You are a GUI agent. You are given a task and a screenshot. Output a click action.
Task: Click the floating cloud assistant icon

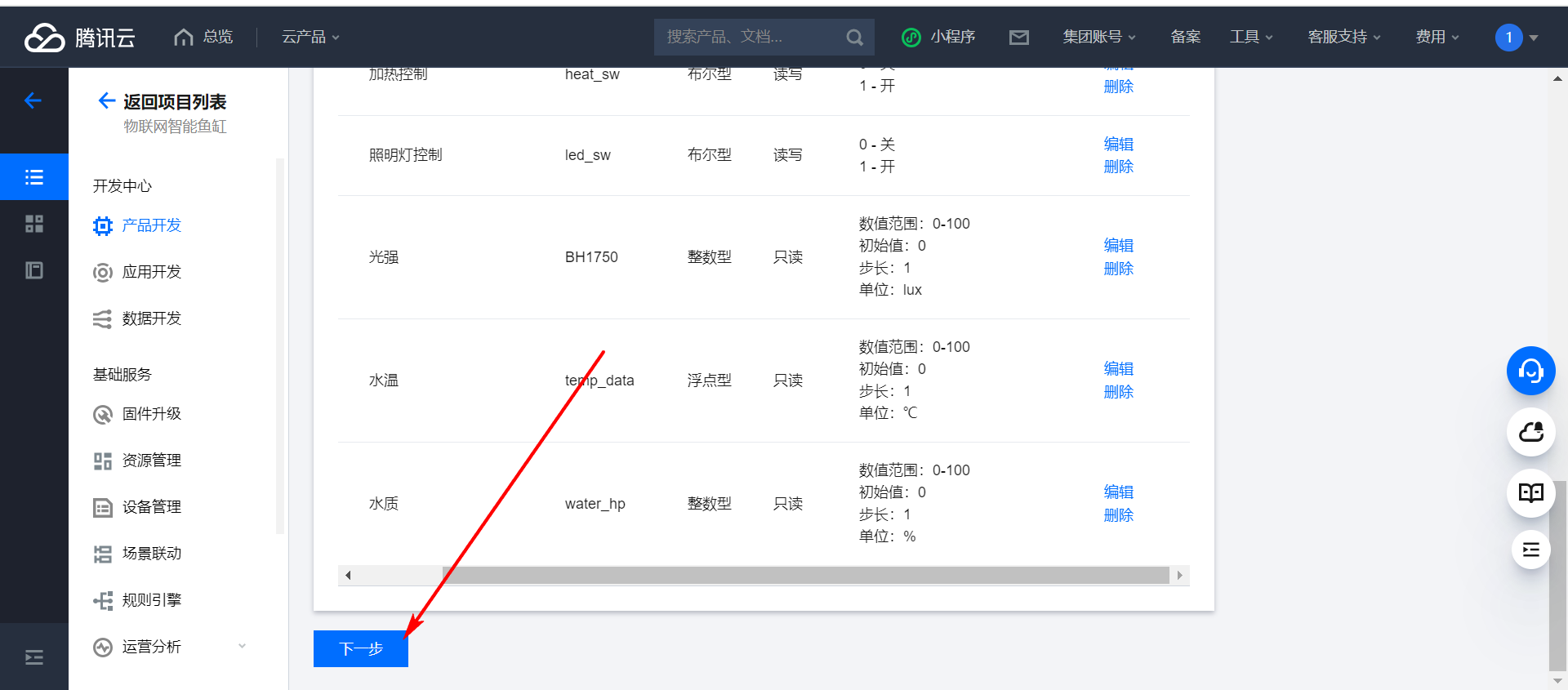tap(1530, 432)
